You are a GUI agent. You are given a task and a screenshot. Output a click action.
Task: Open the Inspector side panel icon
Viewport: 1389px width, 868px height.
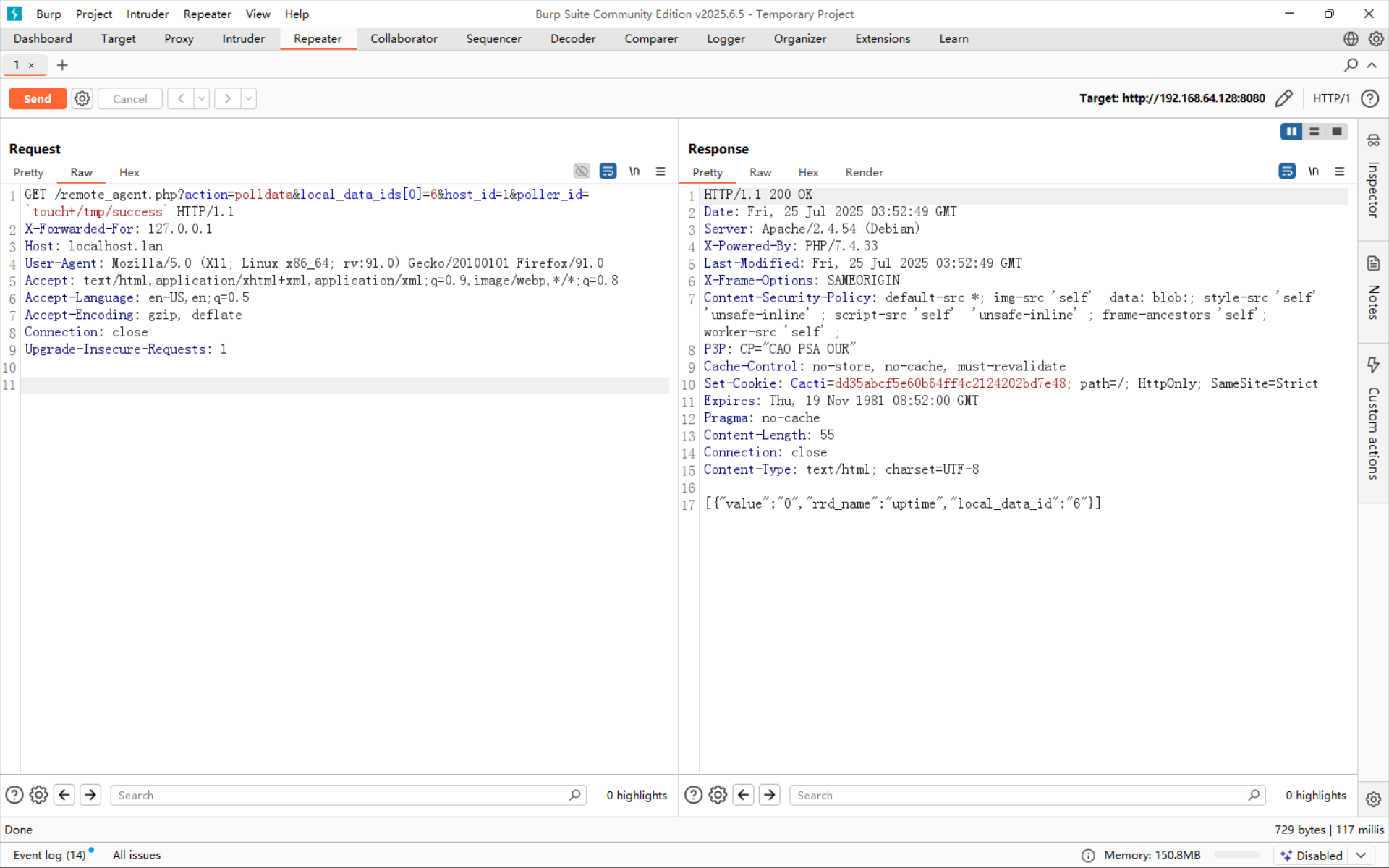[1373, 140]
